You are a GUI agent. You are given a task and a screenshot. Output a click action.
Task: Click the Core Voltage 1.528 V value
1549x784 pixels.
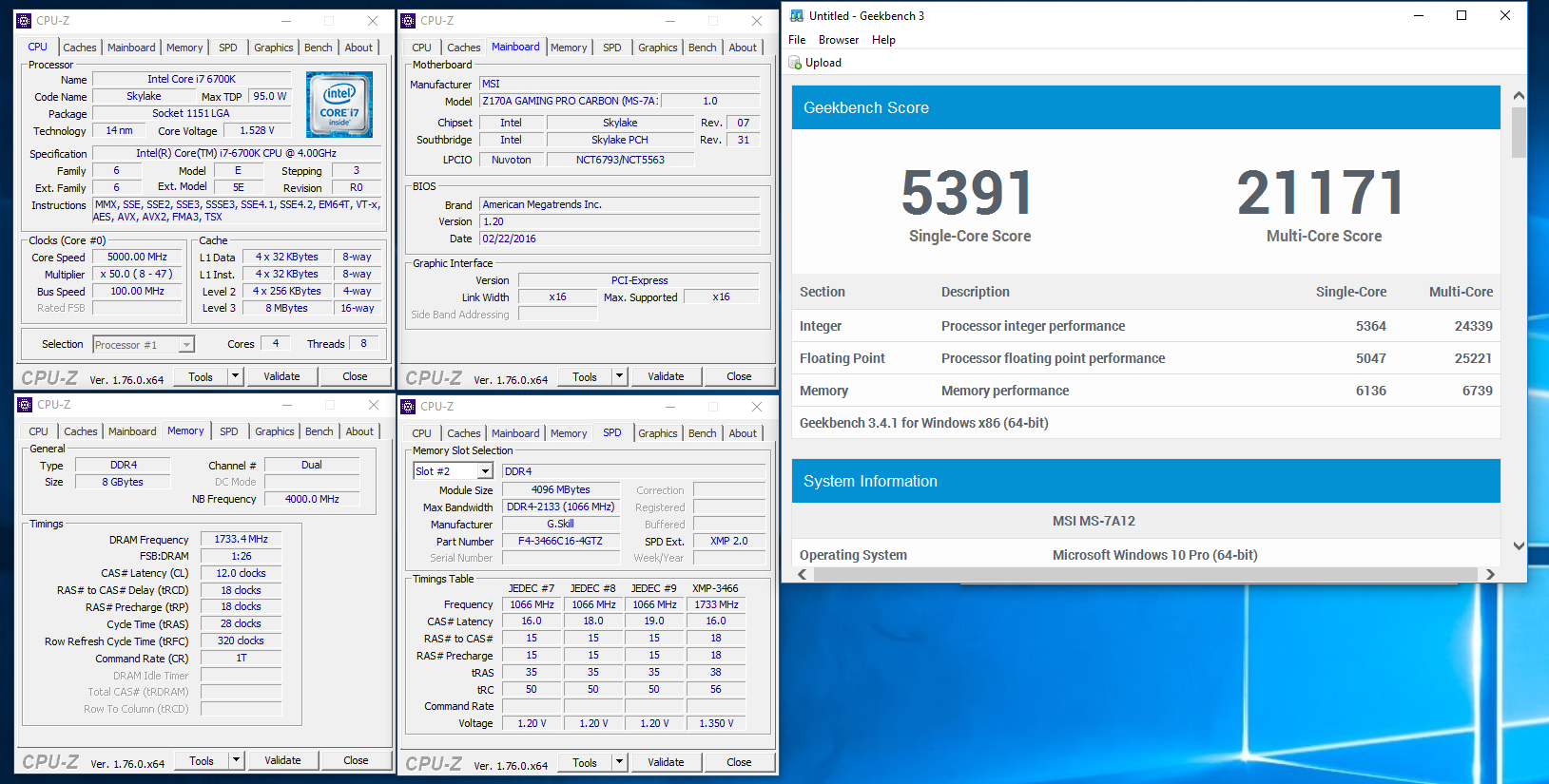[x=257, y=130]
